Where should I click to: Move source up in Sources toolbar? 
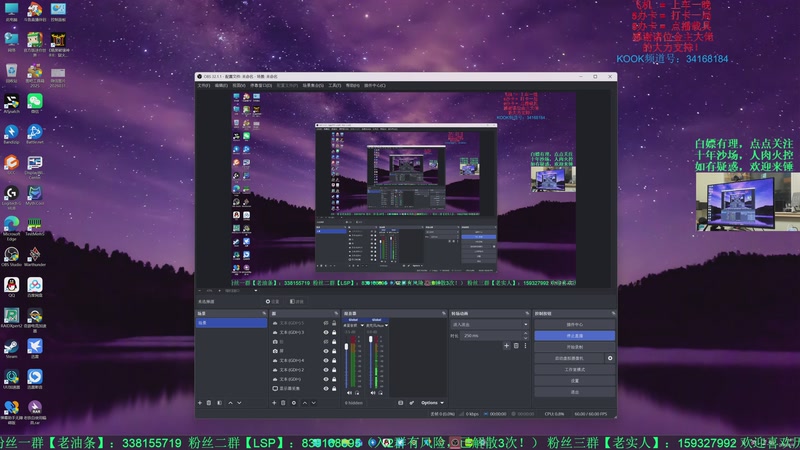(x=305, y=403)
